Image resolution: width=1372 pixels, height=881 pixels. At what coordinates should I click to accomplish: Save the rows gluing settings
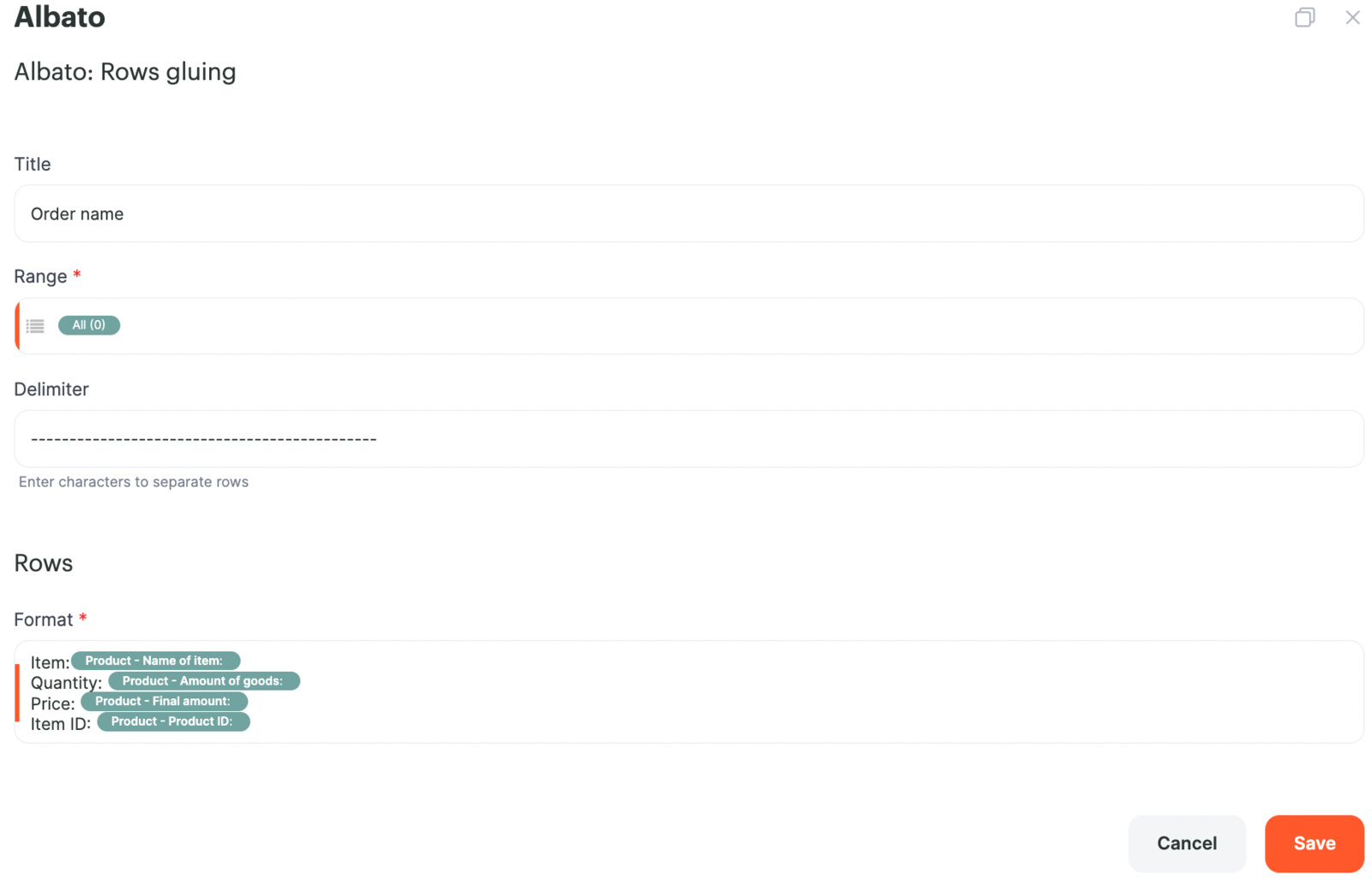click(x=1314, y=843)
